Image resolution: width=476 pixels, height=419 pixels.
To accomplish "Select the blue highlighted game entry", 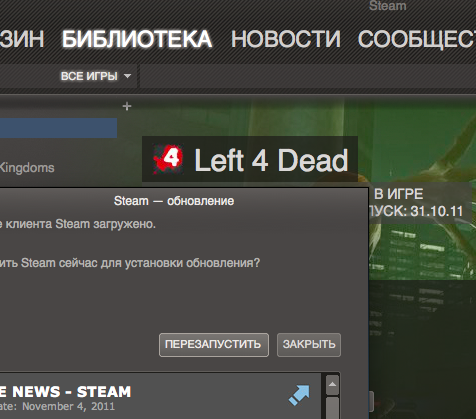I will [58, 128].
